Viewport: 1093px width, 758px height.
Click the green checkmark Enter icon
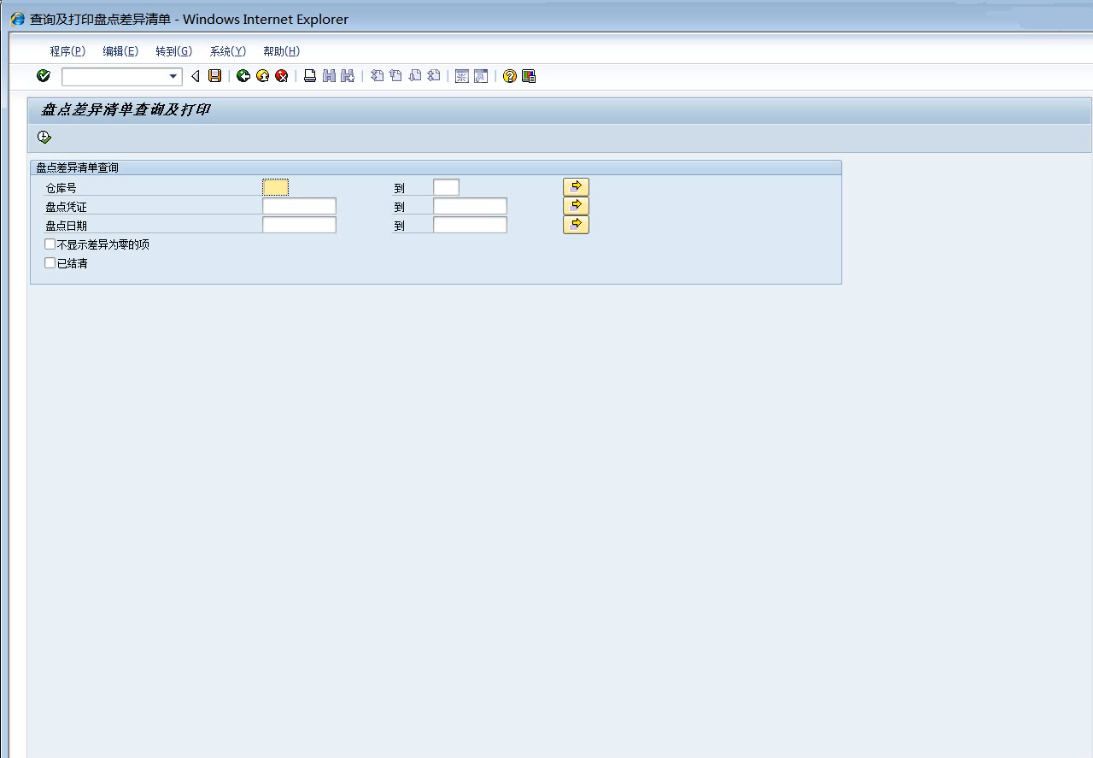(x=43, y=76)
